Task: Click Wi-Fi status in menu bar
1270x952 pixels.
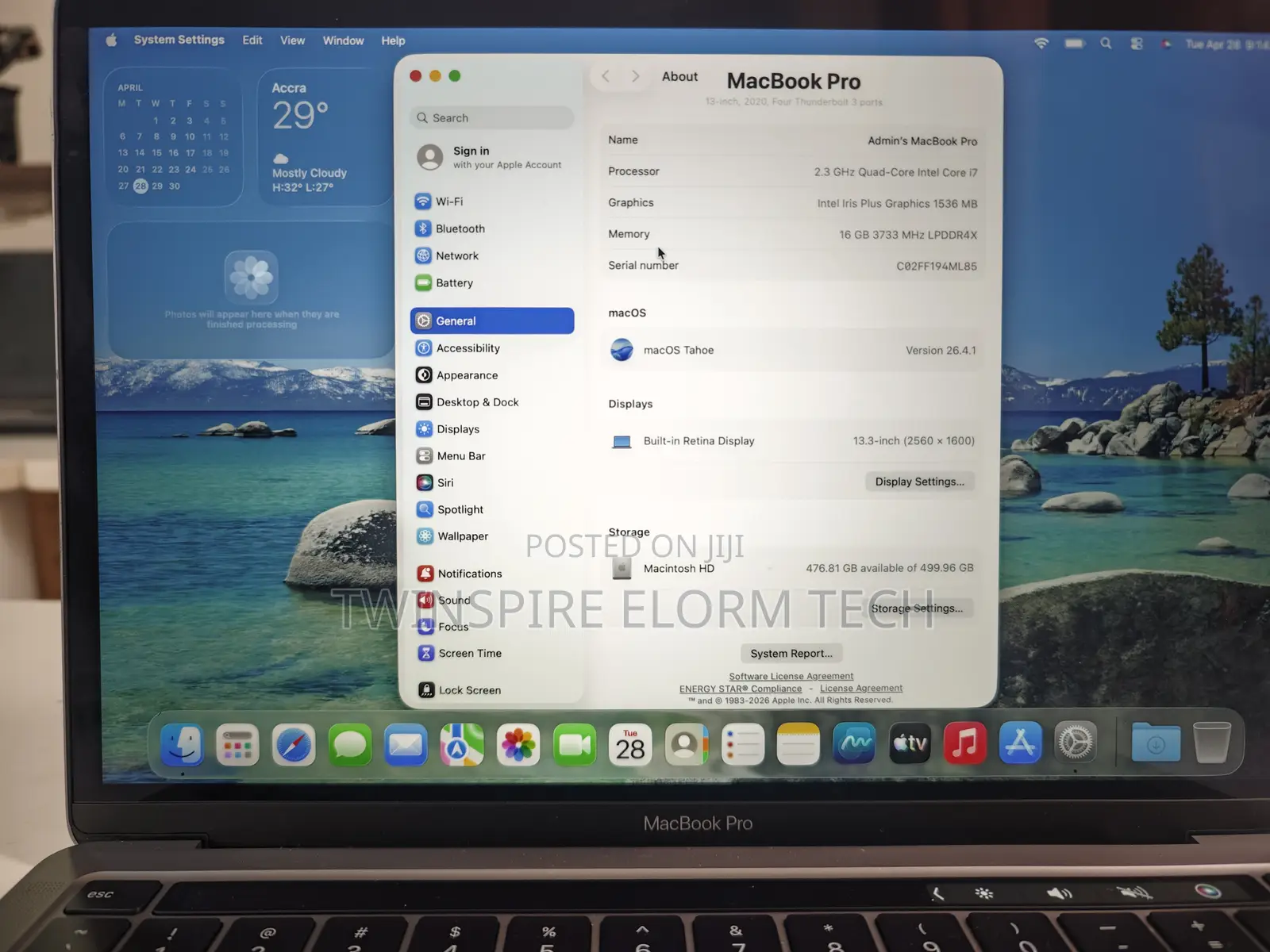Action: coord(1041,44)
